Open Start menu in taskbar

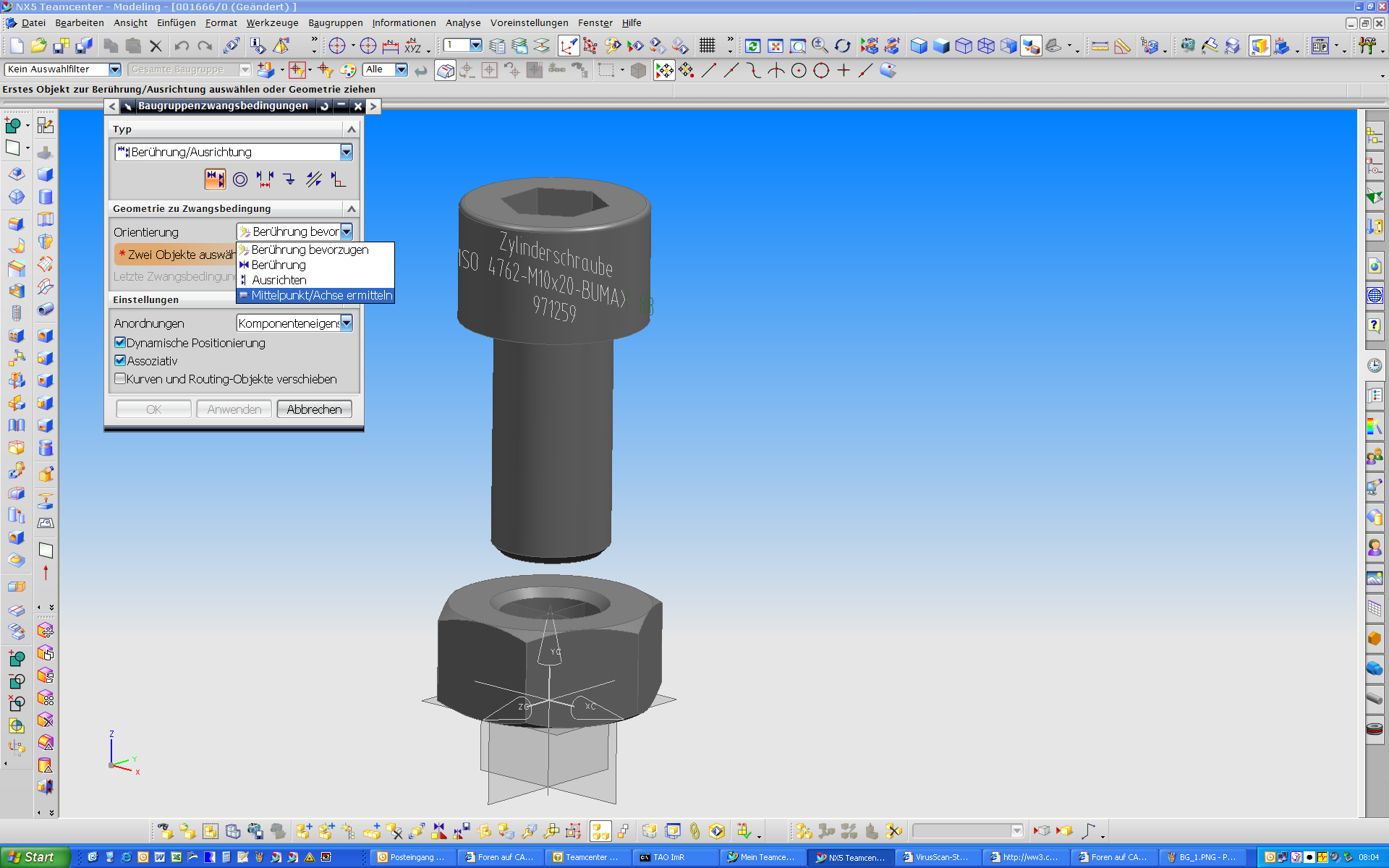34,857
